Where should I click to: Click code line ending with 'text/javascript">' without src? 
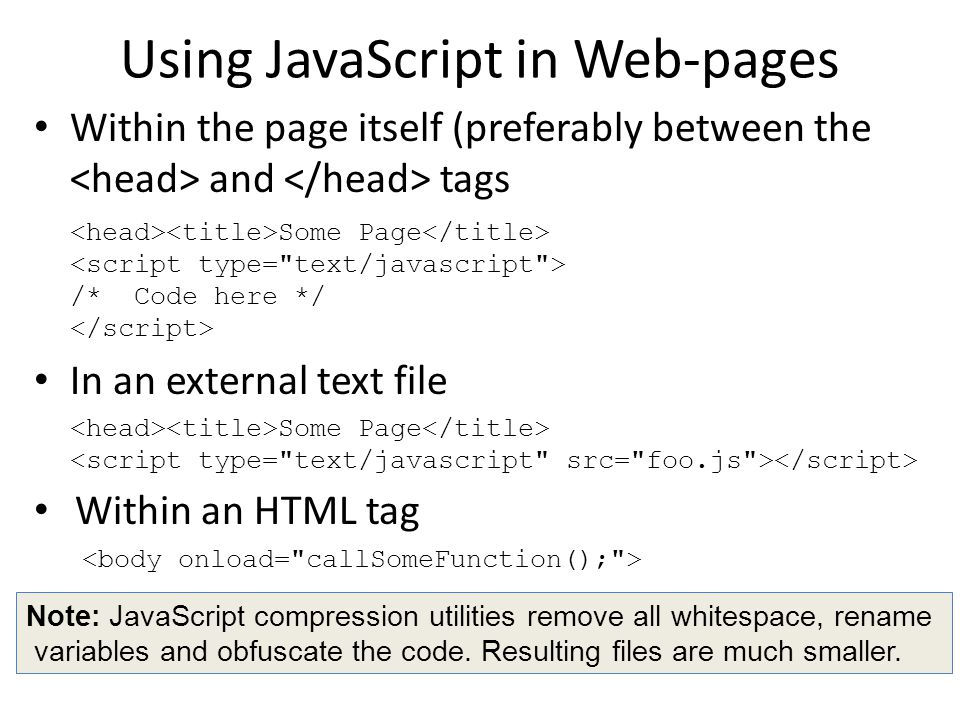point(318,265)
